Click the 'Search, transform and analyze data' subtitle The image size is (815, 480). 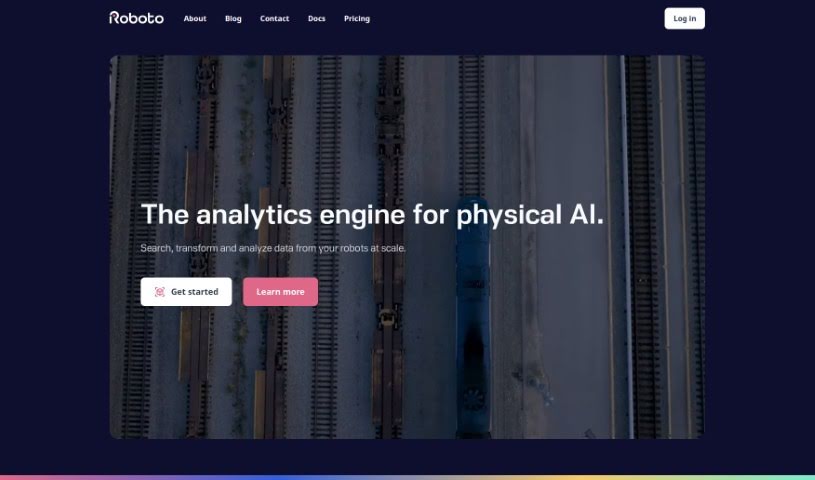[x=273, y=248]
